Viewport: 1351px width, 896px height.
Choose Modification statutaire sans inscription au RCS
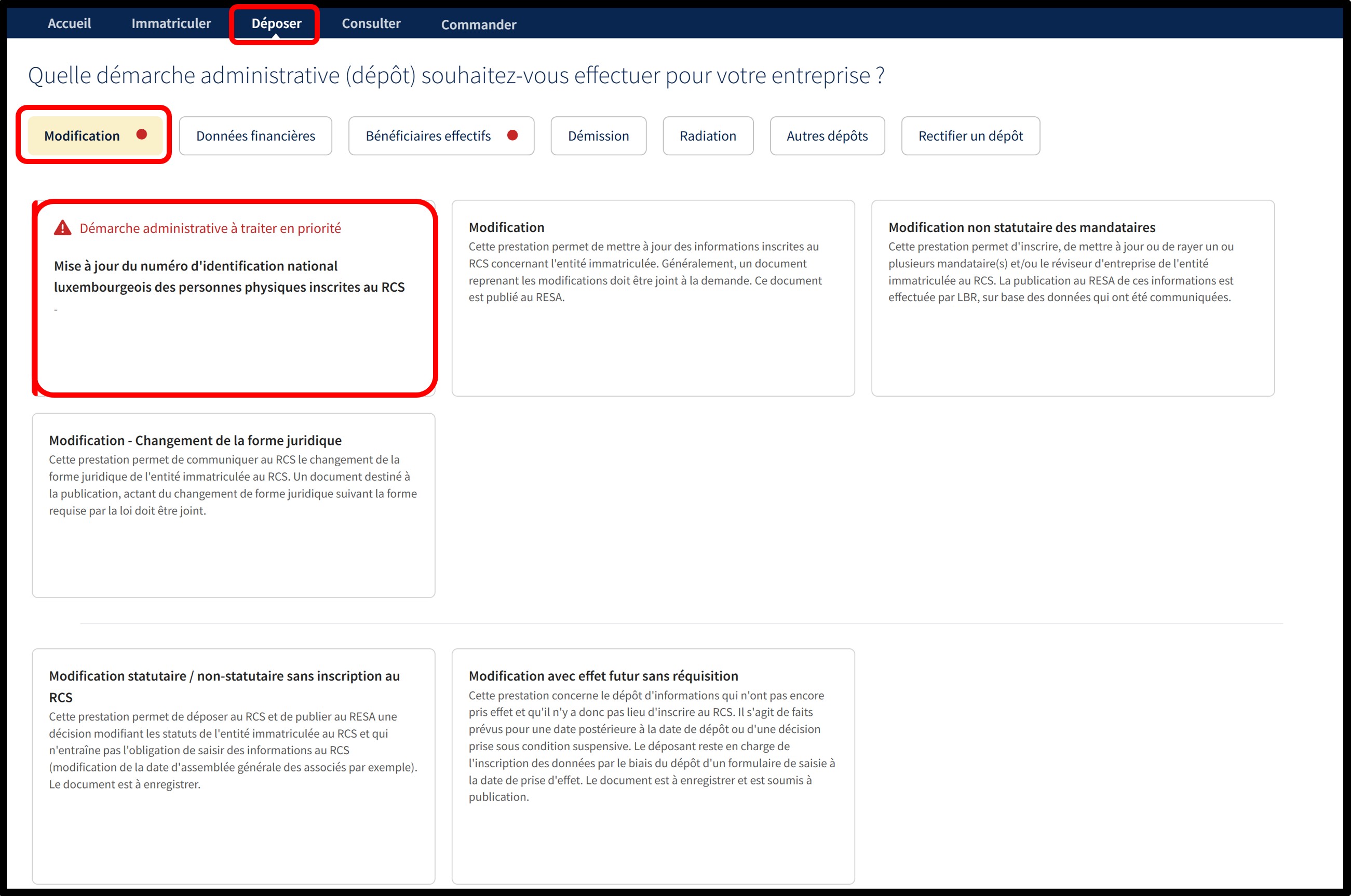233,766
